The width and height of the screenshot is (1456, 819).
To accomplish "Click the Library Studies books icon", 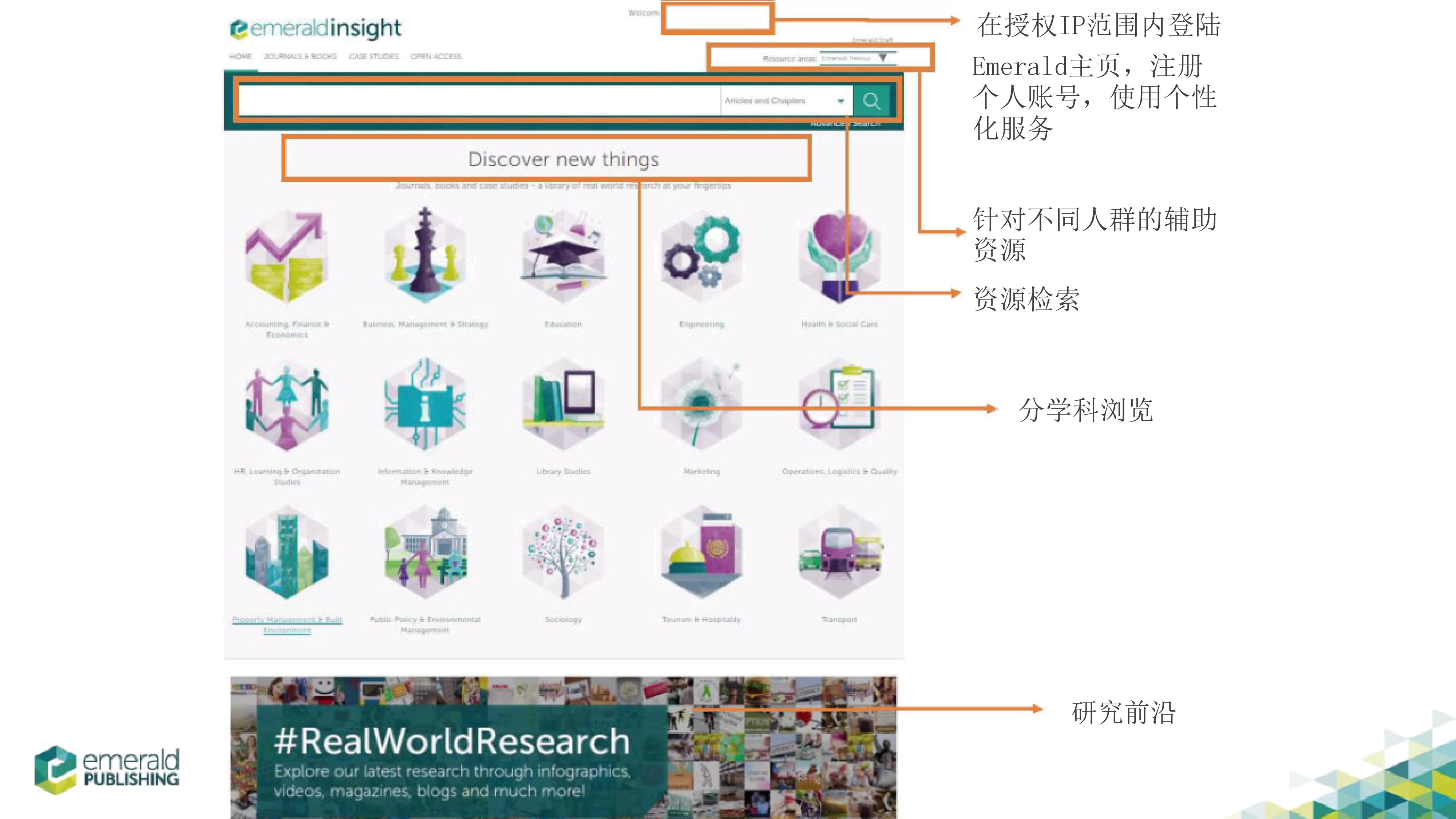I will pos(563,404).
